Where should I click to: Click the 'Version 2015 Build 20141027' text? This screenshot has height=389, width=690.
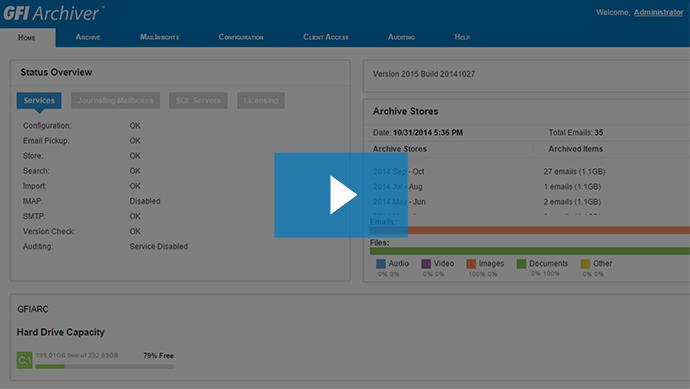424,74
